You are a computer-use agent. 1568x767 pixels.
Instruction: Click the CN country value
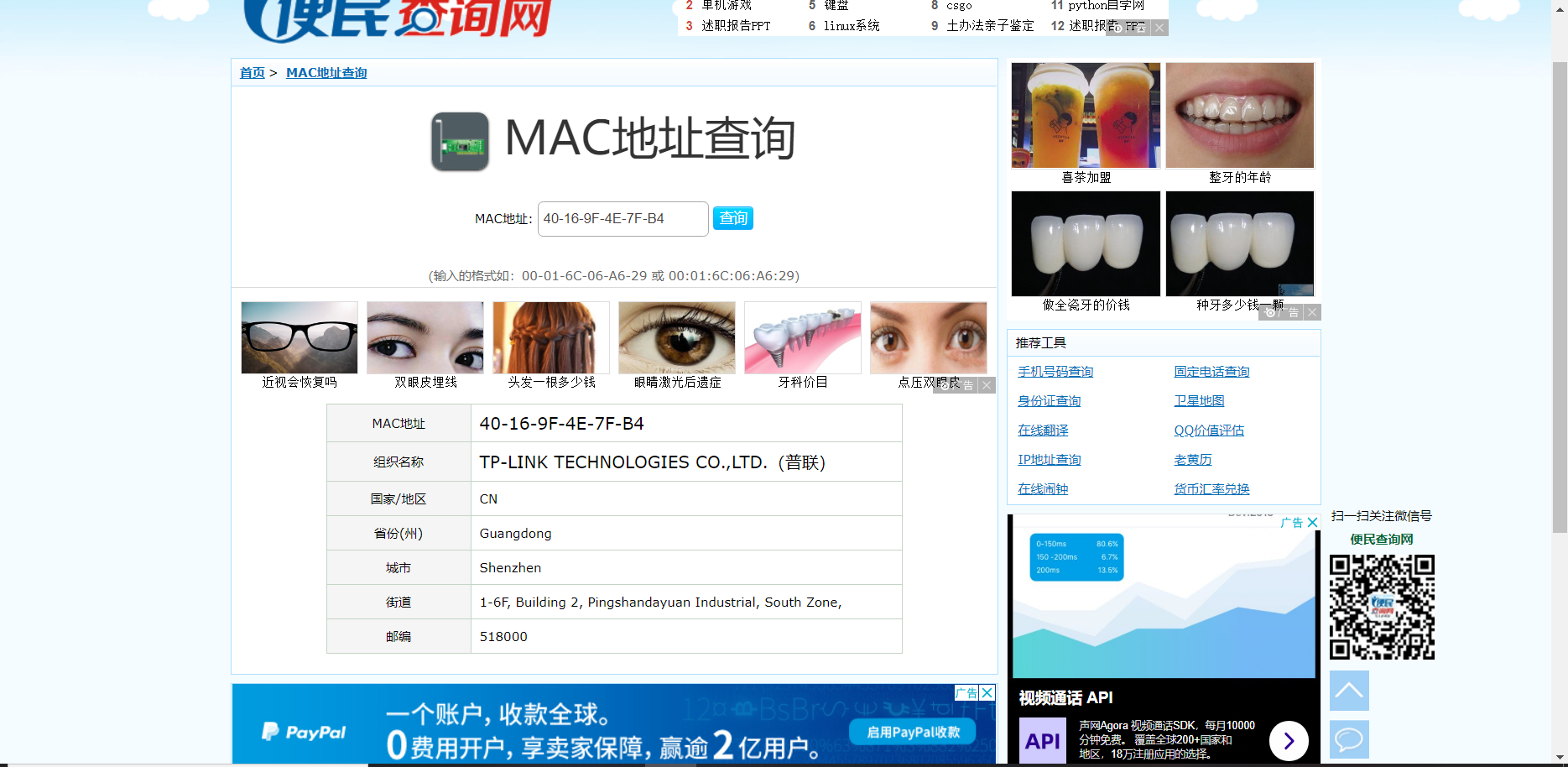pyautogui.click(x=488, y=499)
